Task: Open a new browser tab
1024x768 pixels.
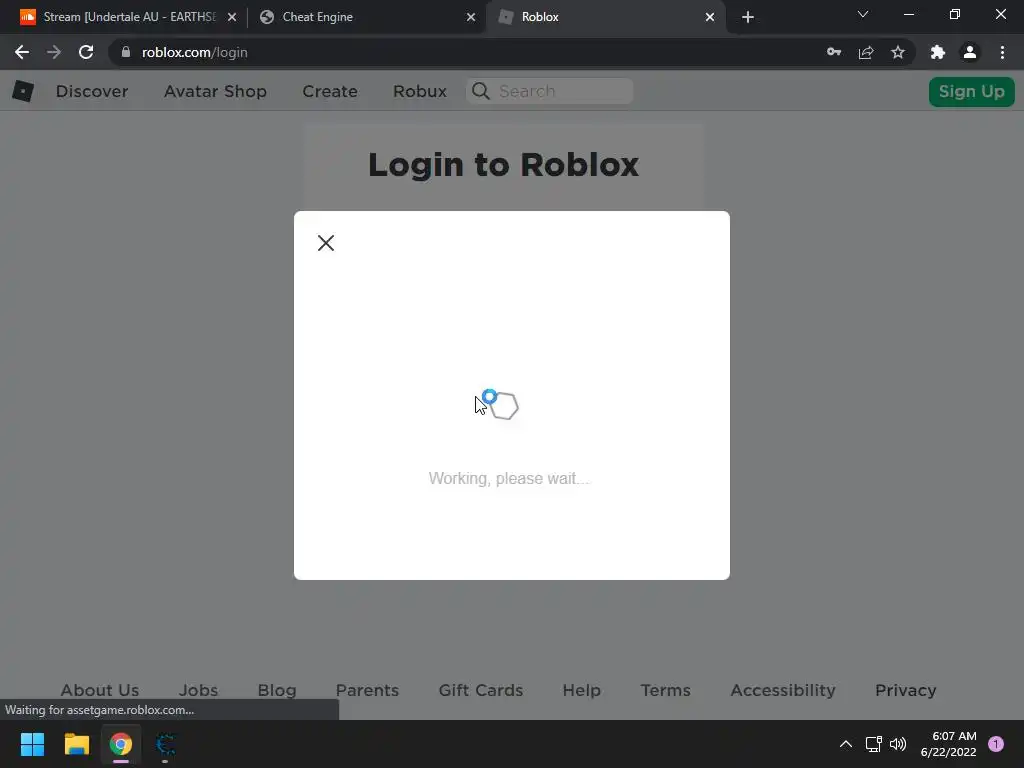Action: [x=748, y=17]
